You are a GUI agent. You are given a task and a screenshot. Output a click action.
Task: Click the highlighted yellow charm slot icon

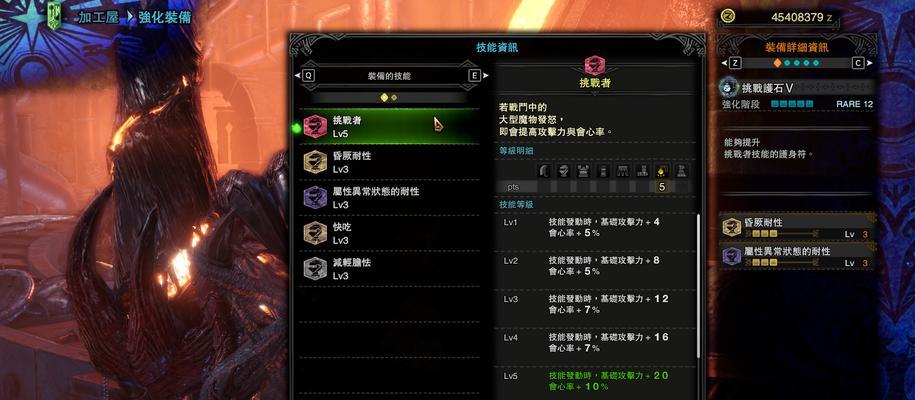pyautogui.click(x=661, y=171)
